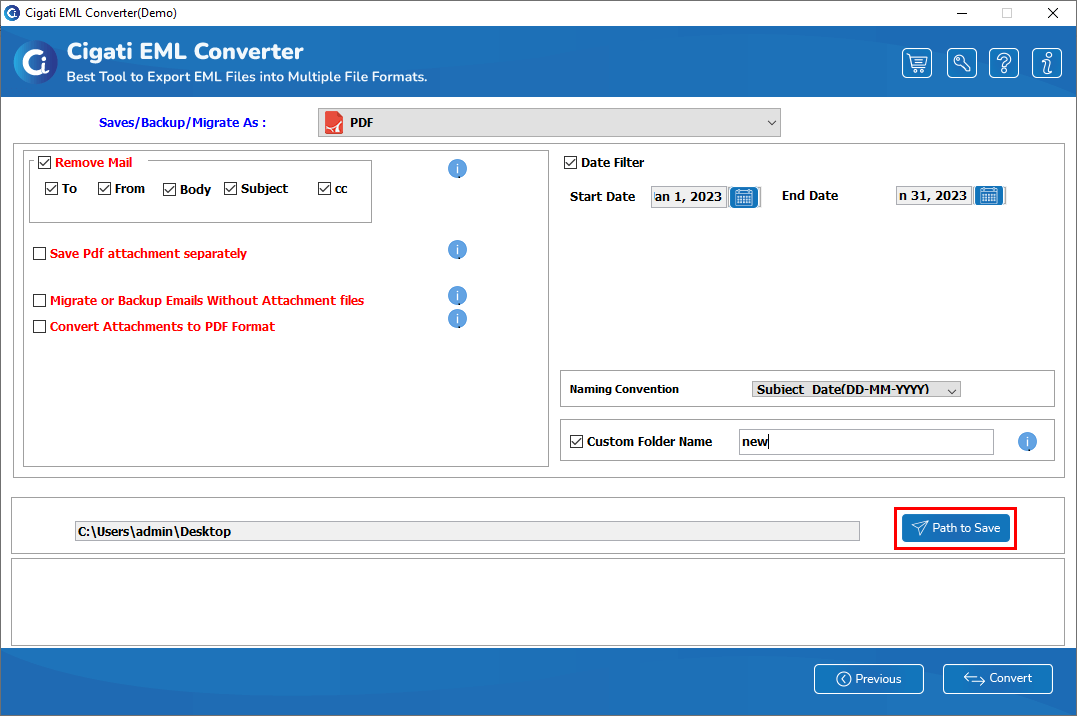Show info for Custom Folder Name
This screenshot has width=1077, height=716.
point(1027,442)
